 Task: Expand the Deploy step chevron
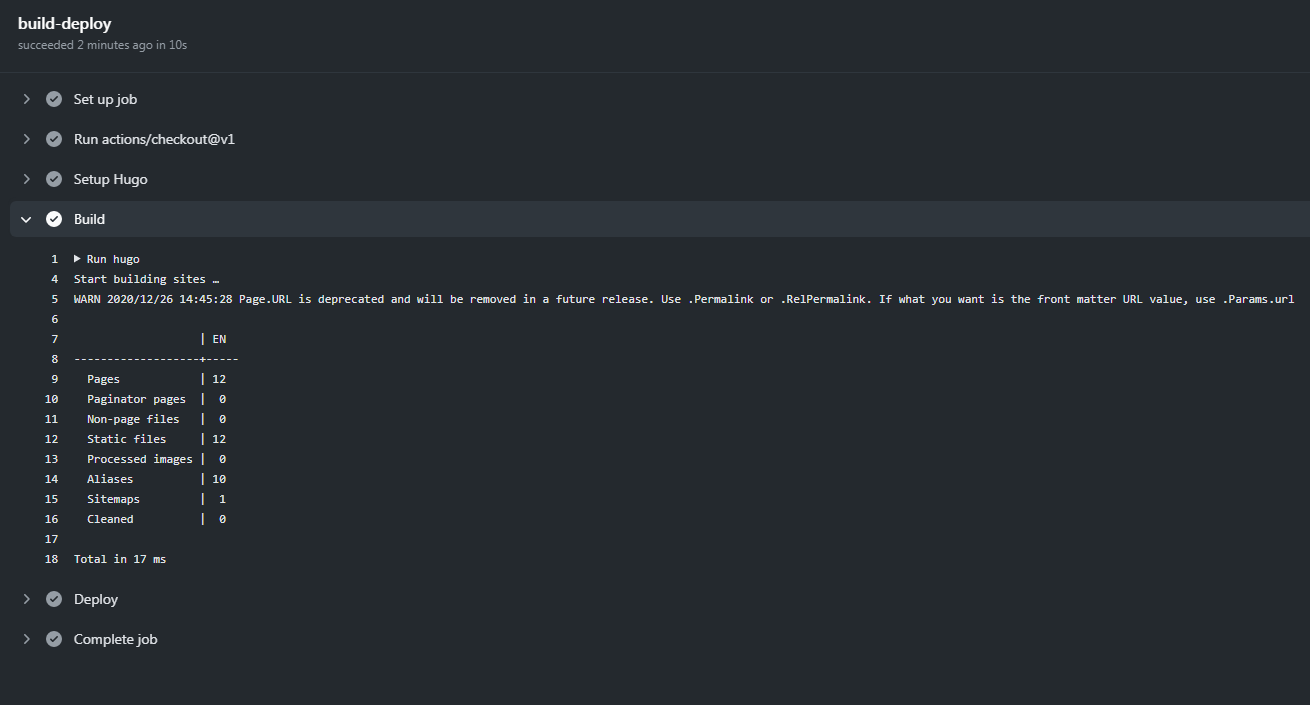(27, 599)
